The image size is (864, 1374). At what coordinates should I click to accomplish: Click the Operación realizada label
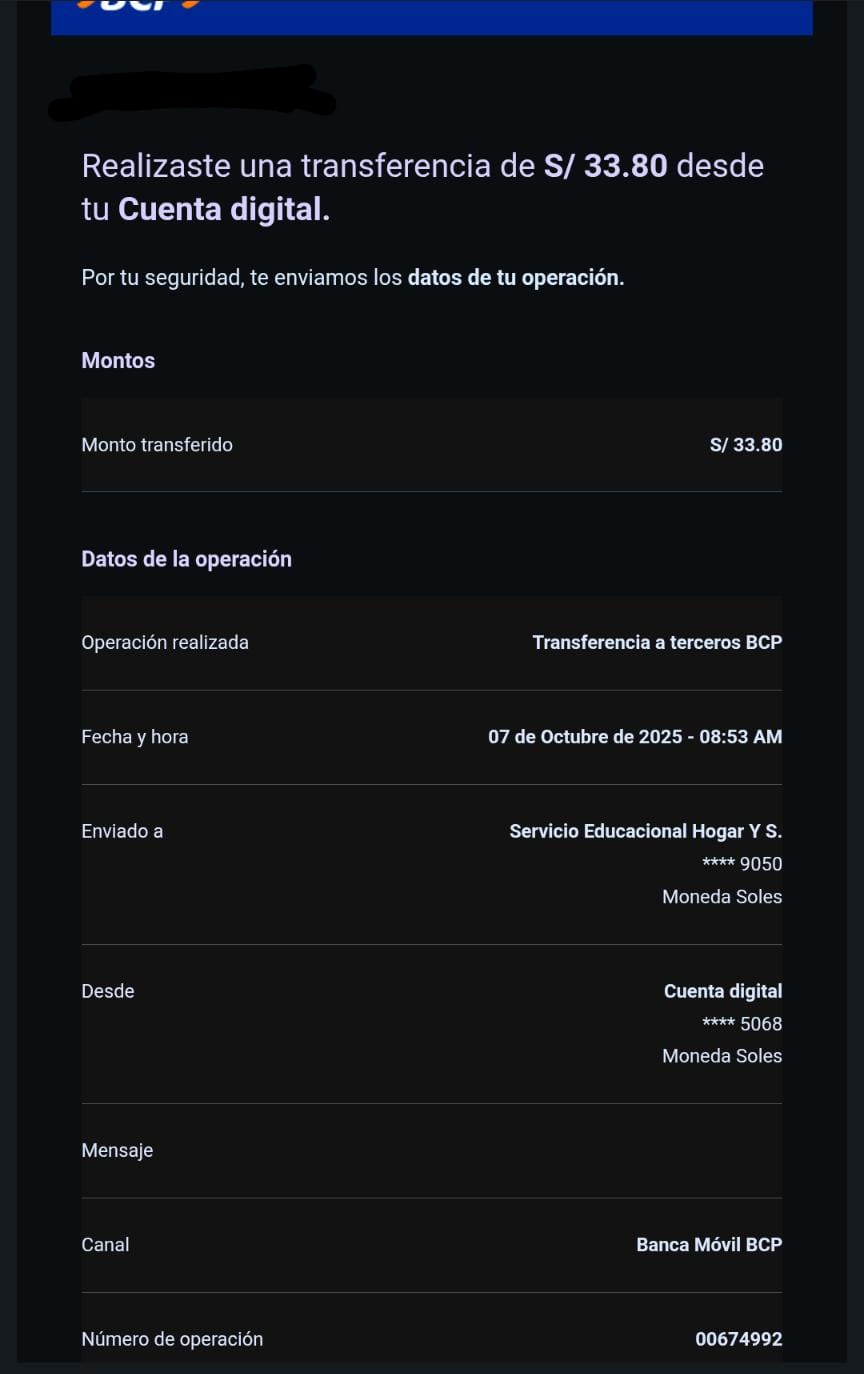coord(165,643)
